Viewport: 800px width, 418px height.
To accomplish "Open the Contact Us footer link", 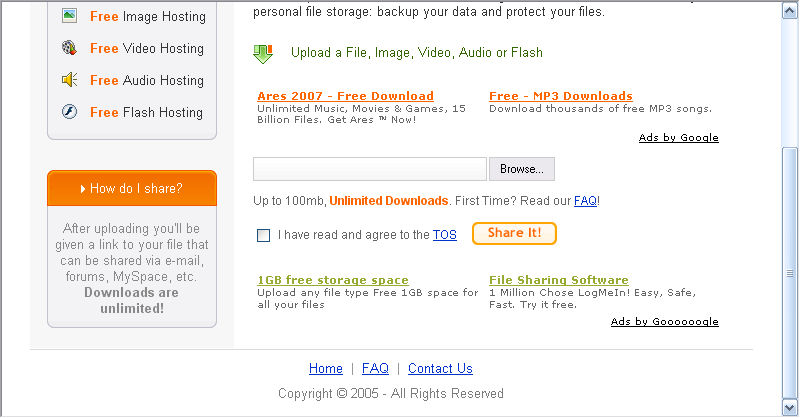I will point(440,368).
